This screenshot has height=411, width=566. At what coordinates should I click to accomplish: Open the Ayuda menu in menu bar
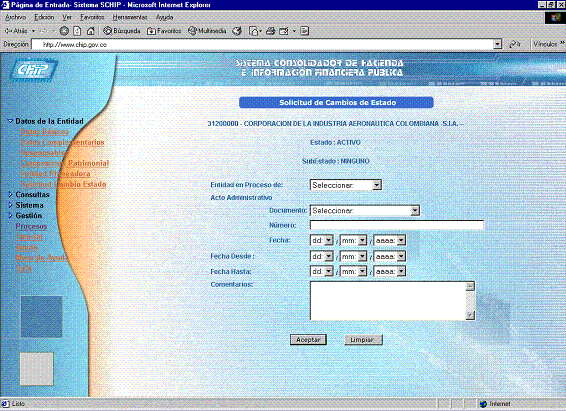pos(164,17)
